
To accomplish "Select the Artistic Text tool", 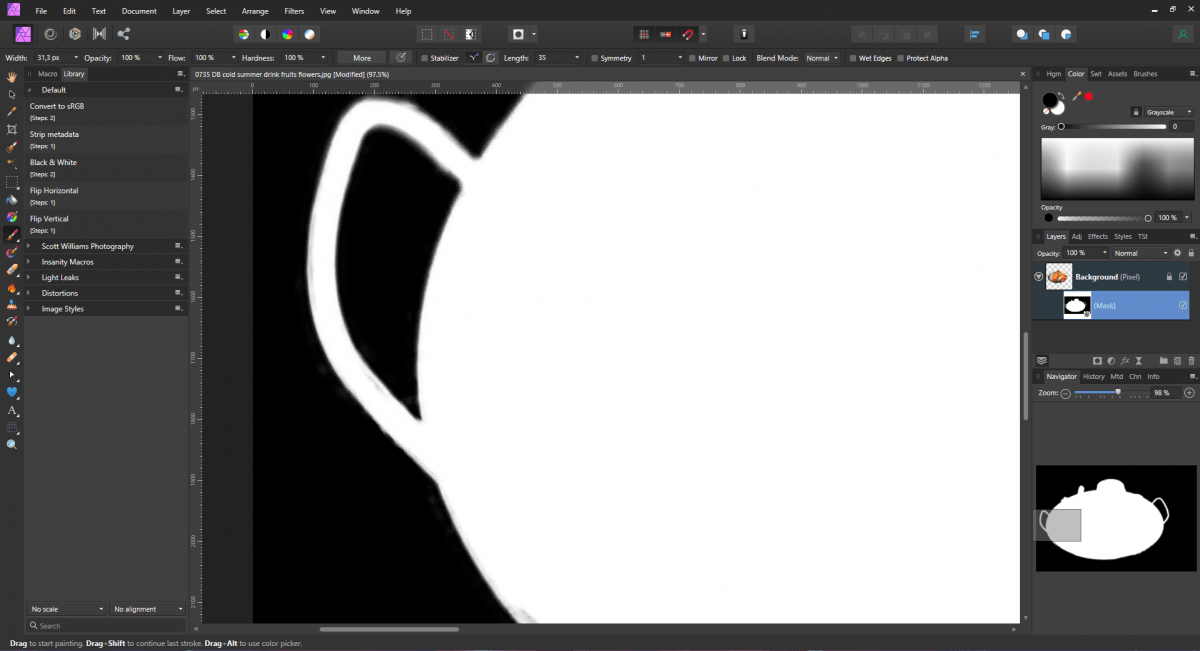I will pos(12,410).
